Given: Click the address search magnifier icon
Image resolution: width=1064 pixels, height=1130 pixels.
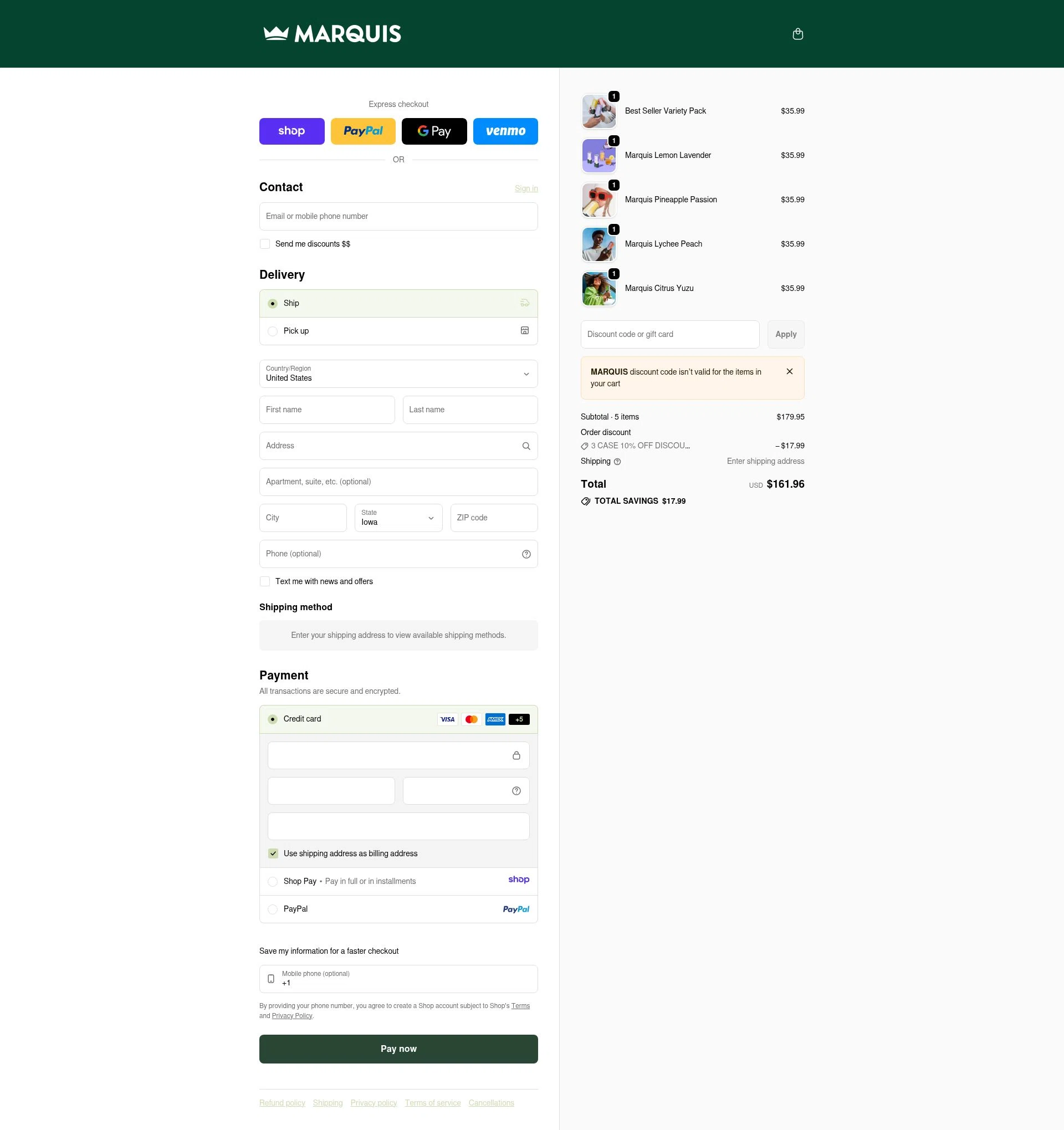Looking at the screenshot, I should click(525, 446).
